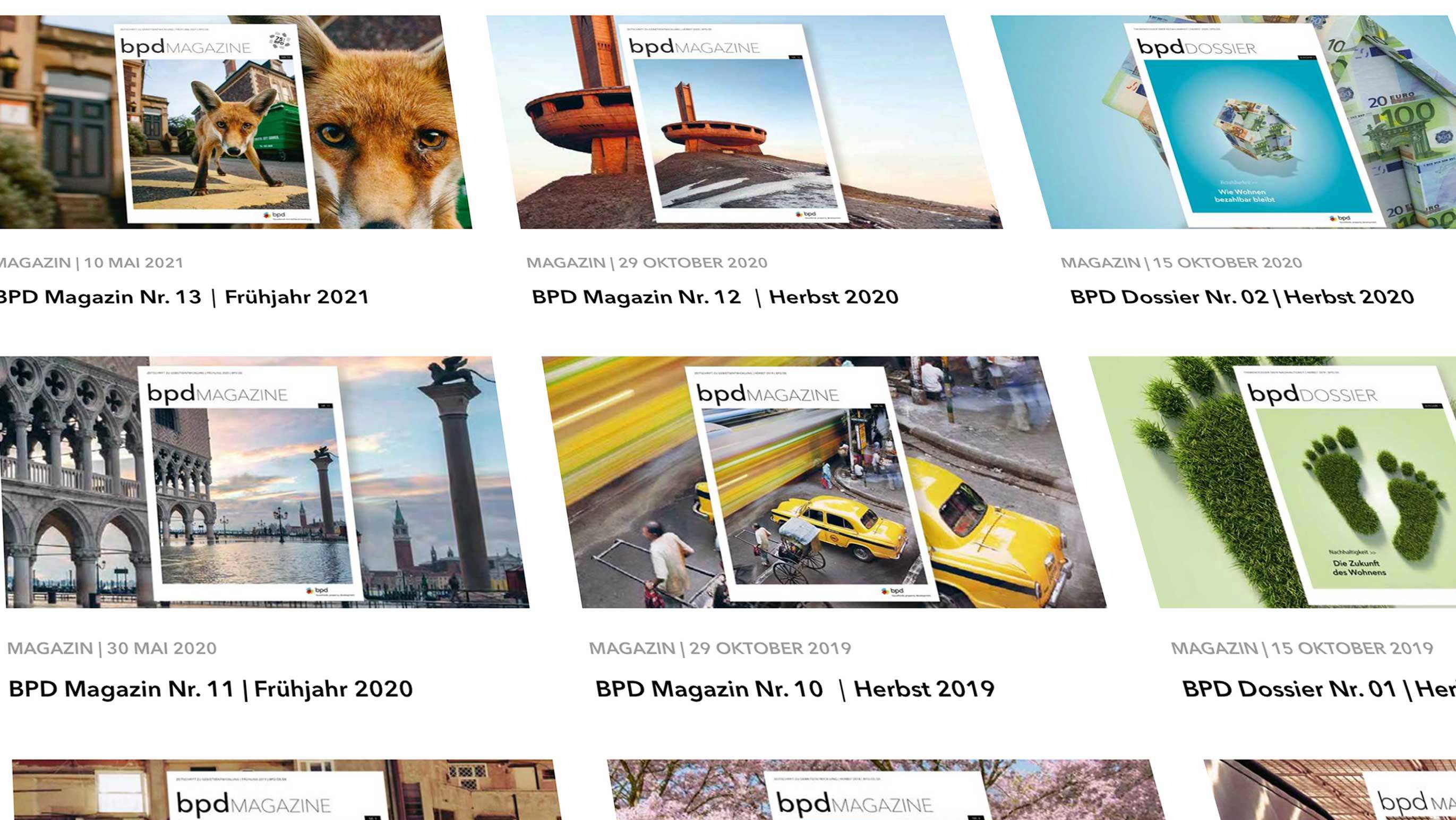The image size is (1456, 820).
Task: Click the title BPD Magazin Nr. 11 | Frühjahr 2020
Action: 211,689
